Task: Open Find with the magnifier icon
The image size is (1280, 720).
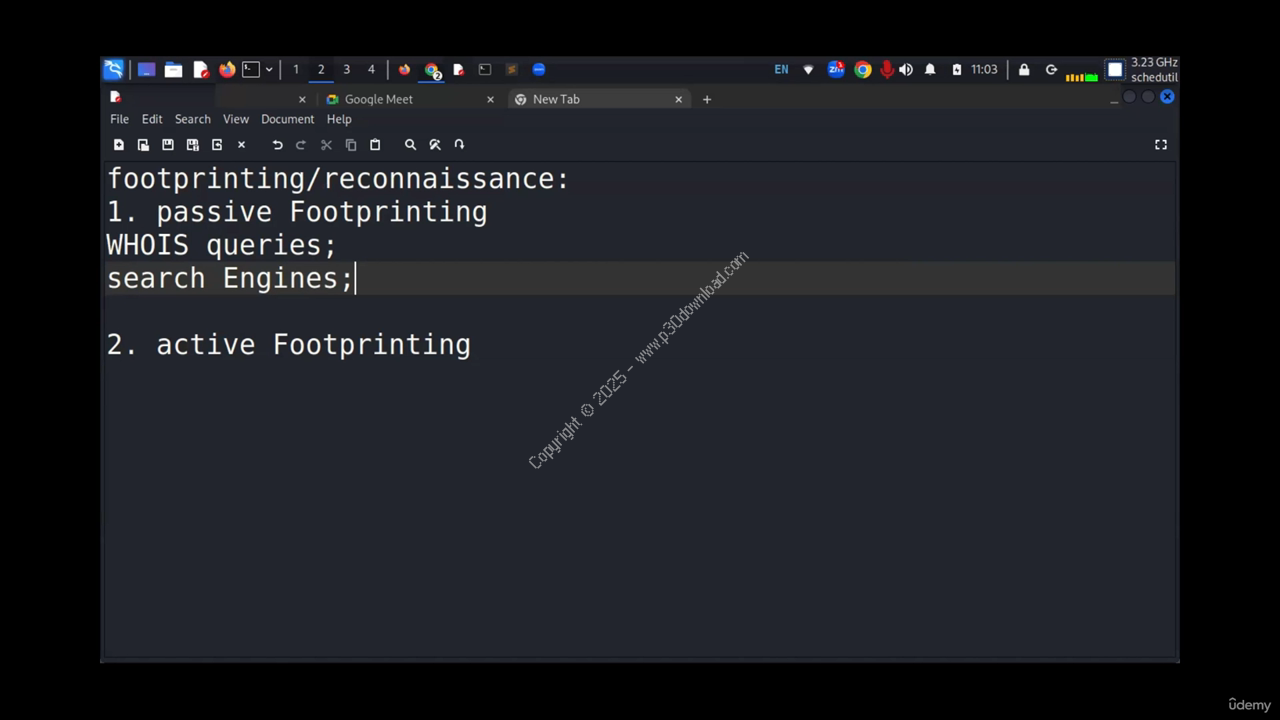Action: (410, 145)
